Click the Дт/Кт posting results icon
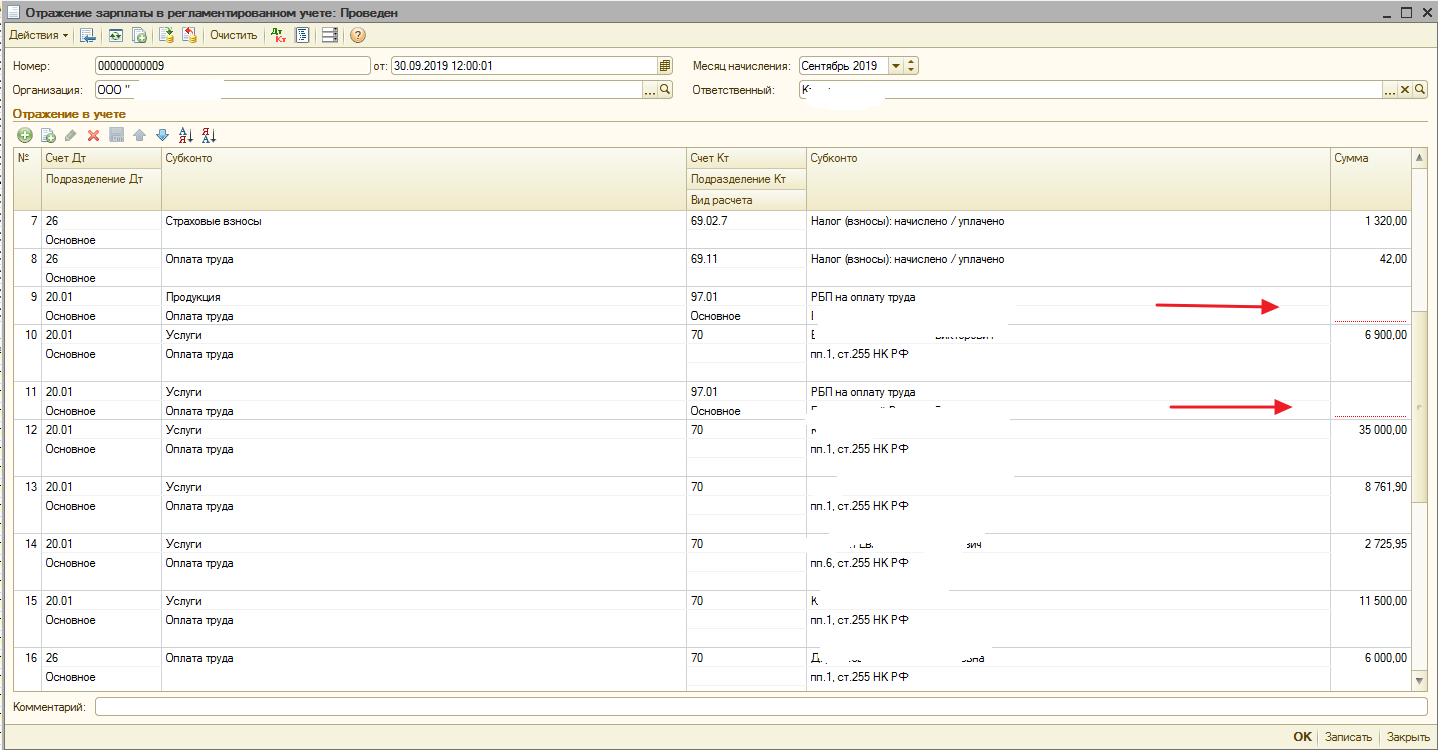This screenshot has height=750, width=1438. (279, 35)
